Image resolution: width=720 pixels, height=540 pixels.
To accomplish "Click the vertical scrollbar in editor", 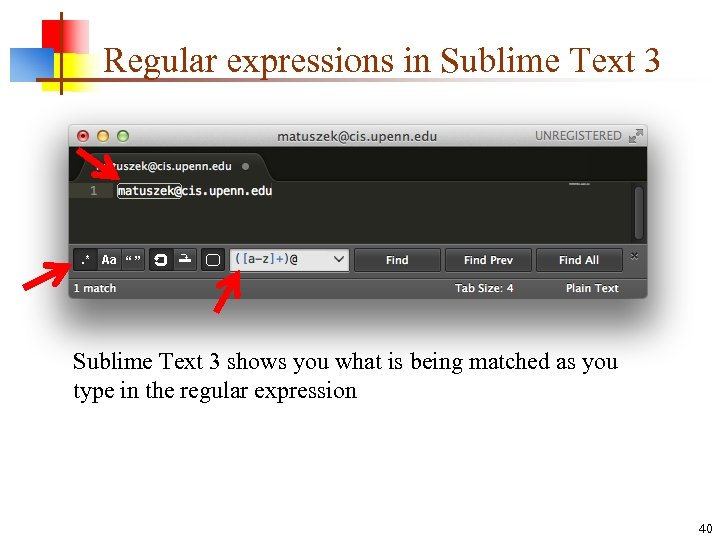I will [x=639, y=212].
